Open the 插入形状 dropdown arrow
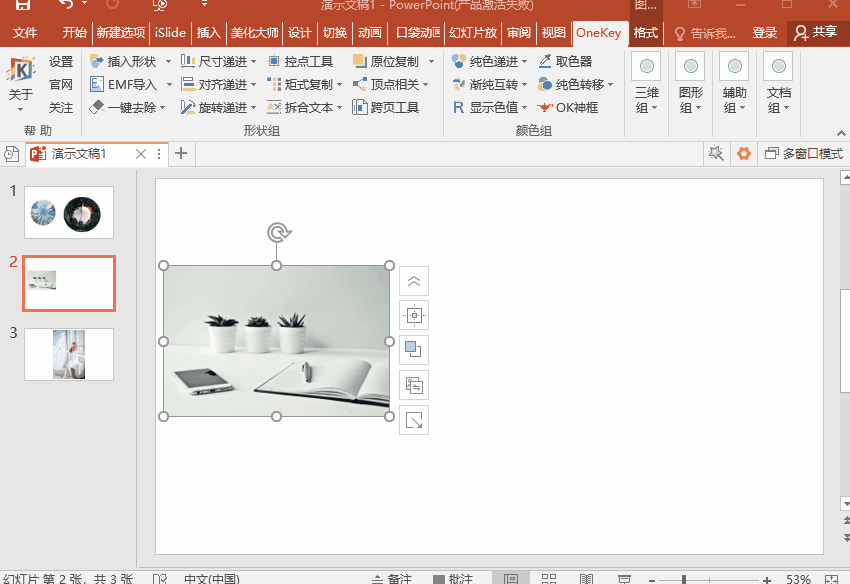The height and width of the screenshot is (584, 850). (168, 62)
